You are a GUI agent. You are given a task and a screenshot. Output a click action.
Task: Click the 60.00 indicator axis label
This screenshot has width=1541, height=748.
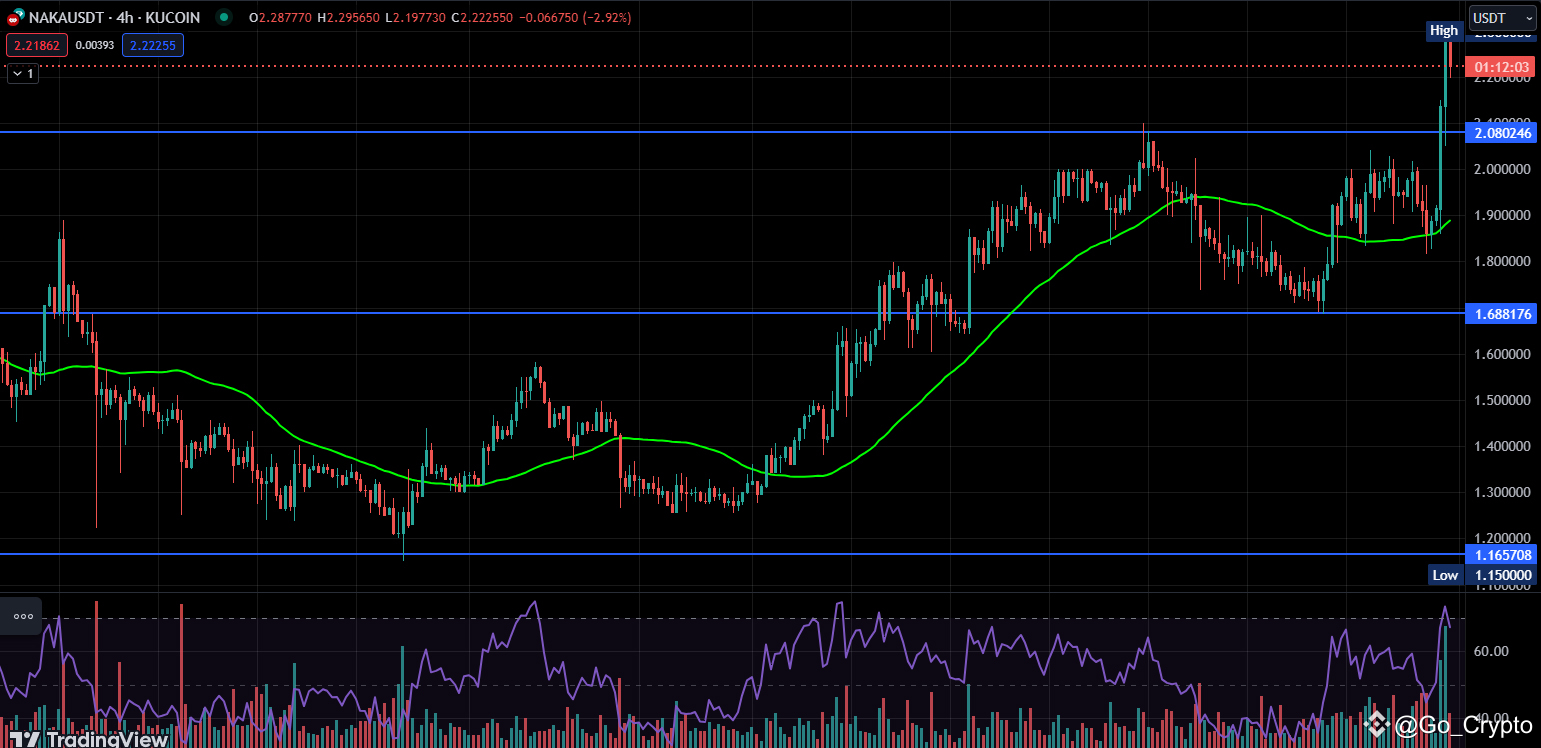point(1490,651)
